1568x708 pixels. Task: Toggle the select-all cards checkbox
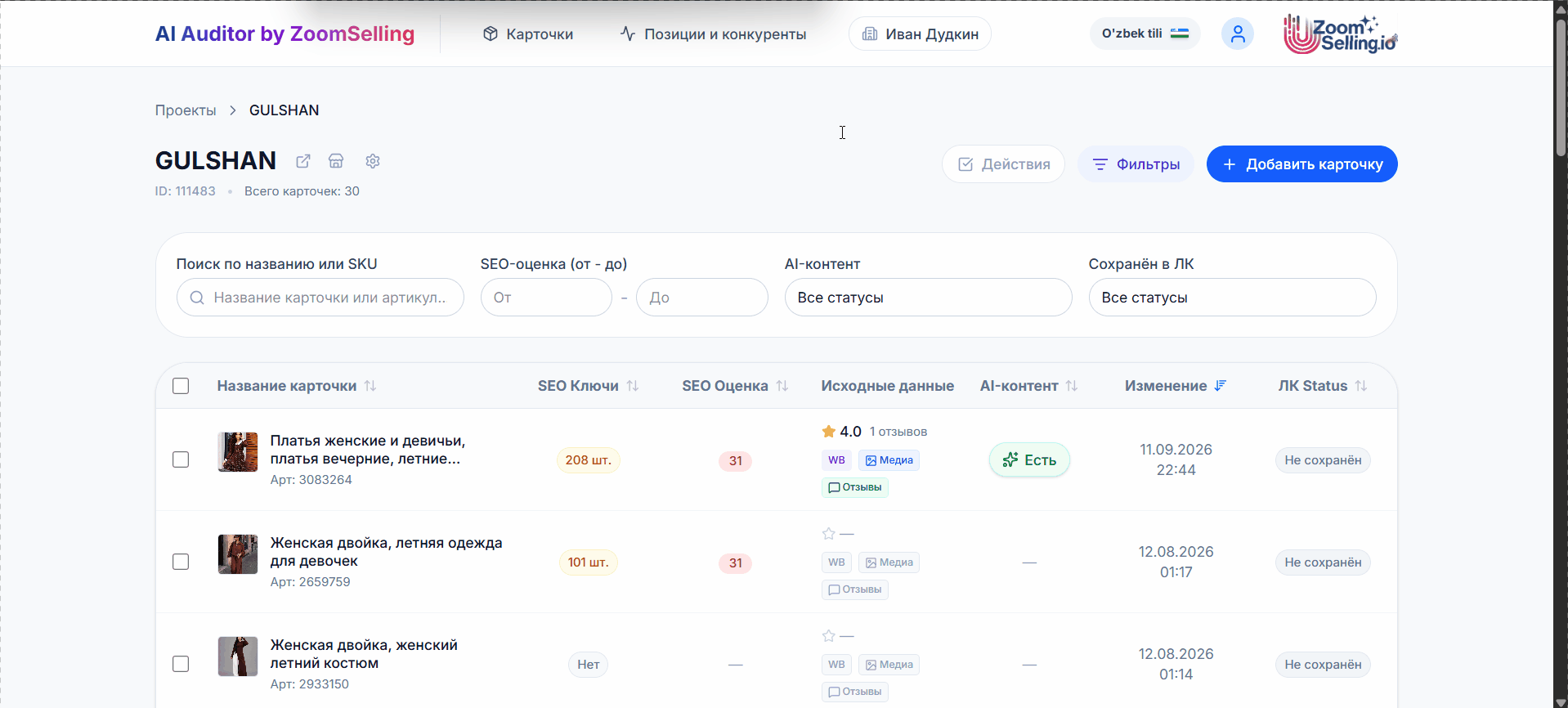point(181,386)
